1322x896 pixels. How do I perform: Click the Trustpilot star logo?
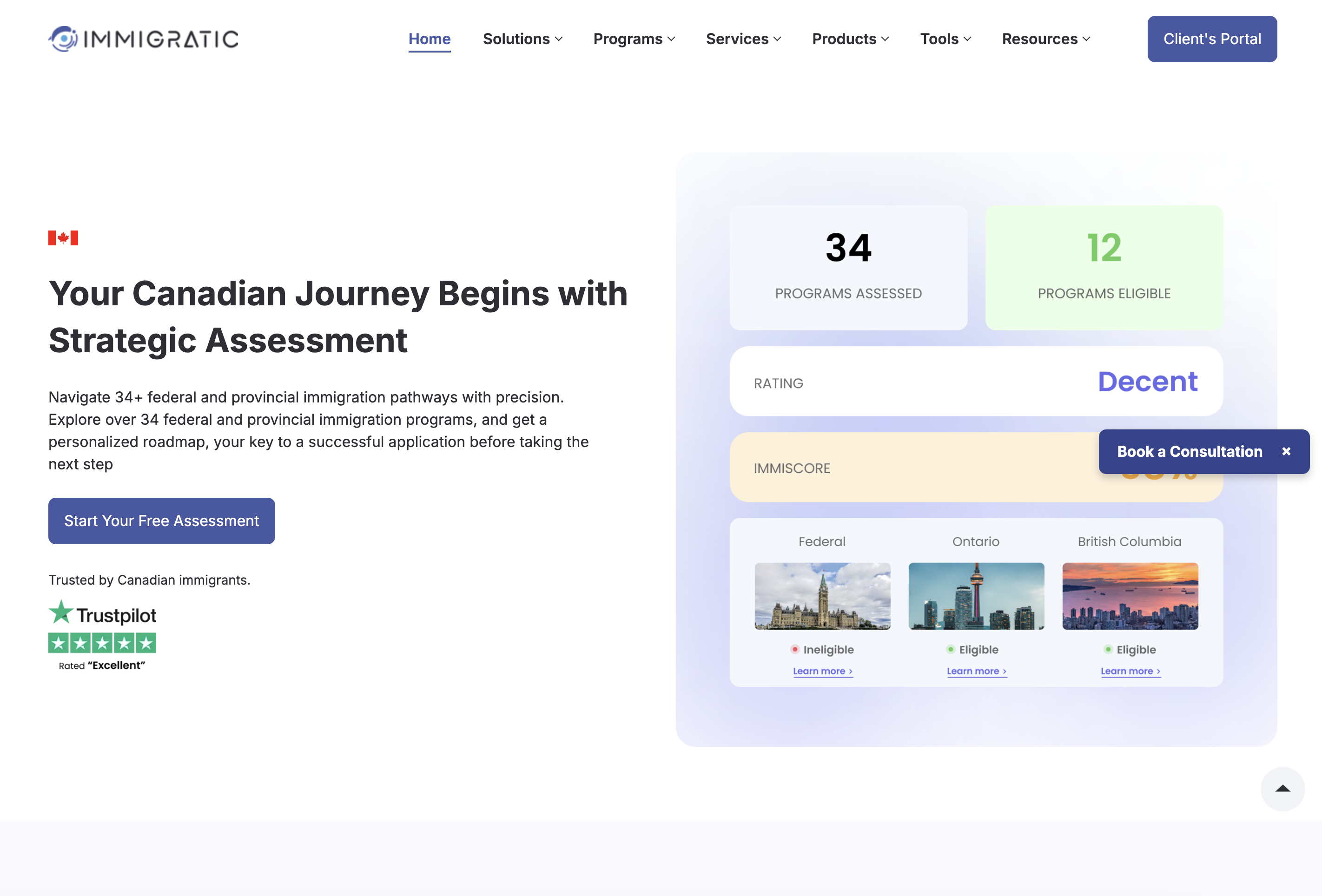[x=61, y=612]
